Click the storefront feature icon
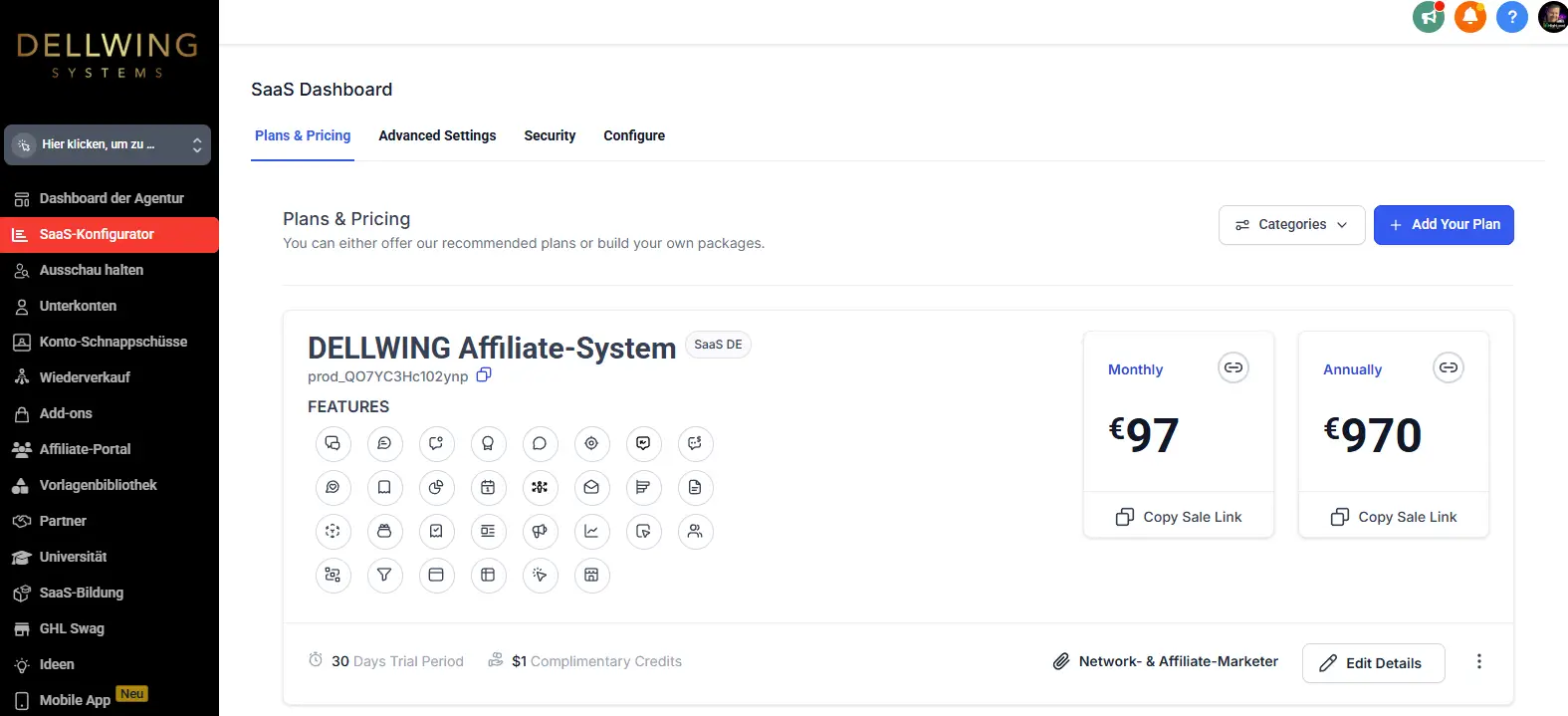 pyautogui.click(x=591, y=576)
